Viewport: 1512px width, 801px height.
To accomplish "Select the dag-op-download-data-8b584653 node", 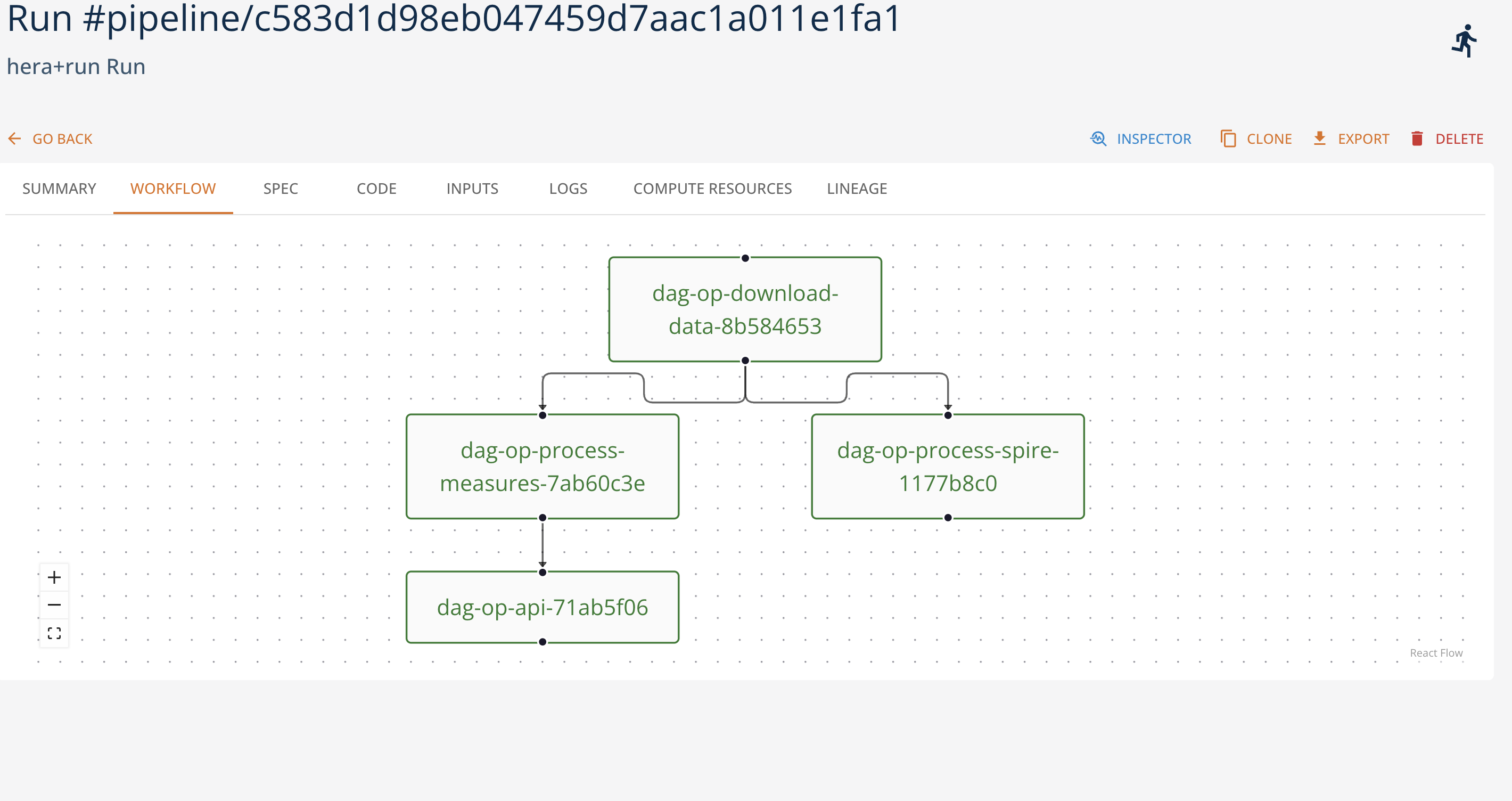I will [x=745, y=309].
